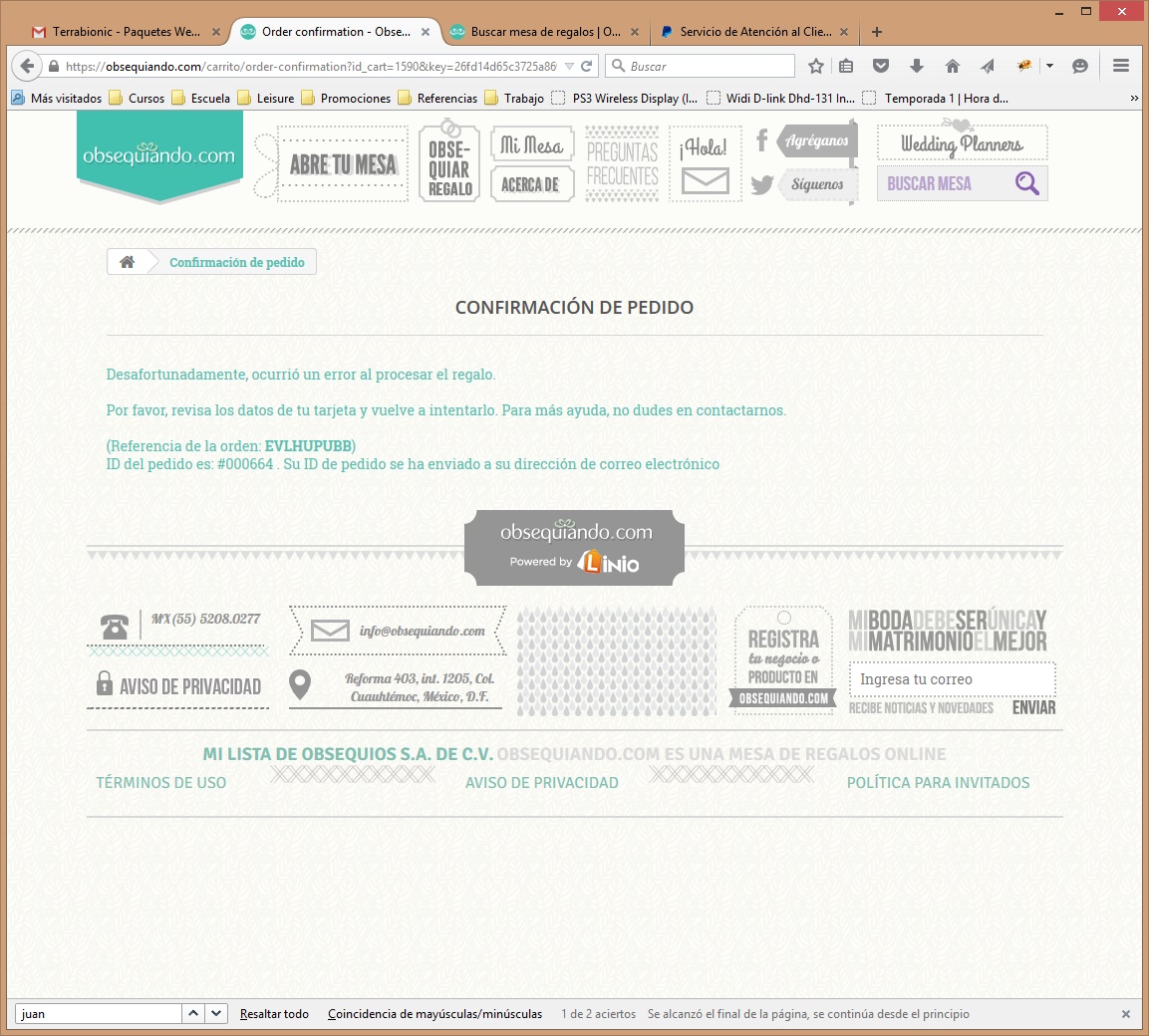Open the TÉRMINOS DE USO link
1149x1036 pixels.
click(x=161, y=783)
